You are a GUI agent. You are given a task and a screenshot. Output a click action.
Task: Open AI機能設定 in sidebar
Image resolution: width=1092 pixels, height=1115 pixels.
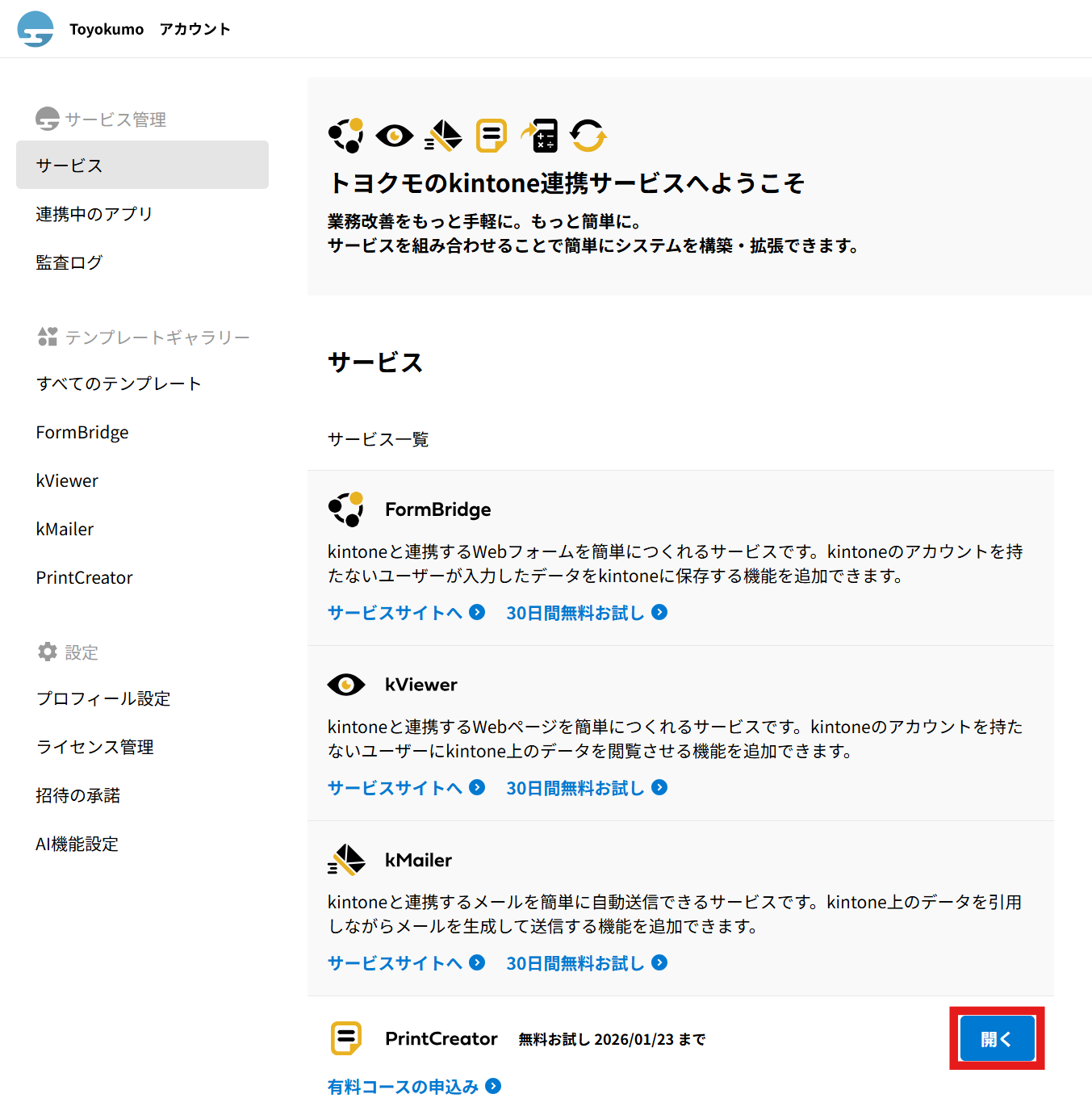pos(77,844)
